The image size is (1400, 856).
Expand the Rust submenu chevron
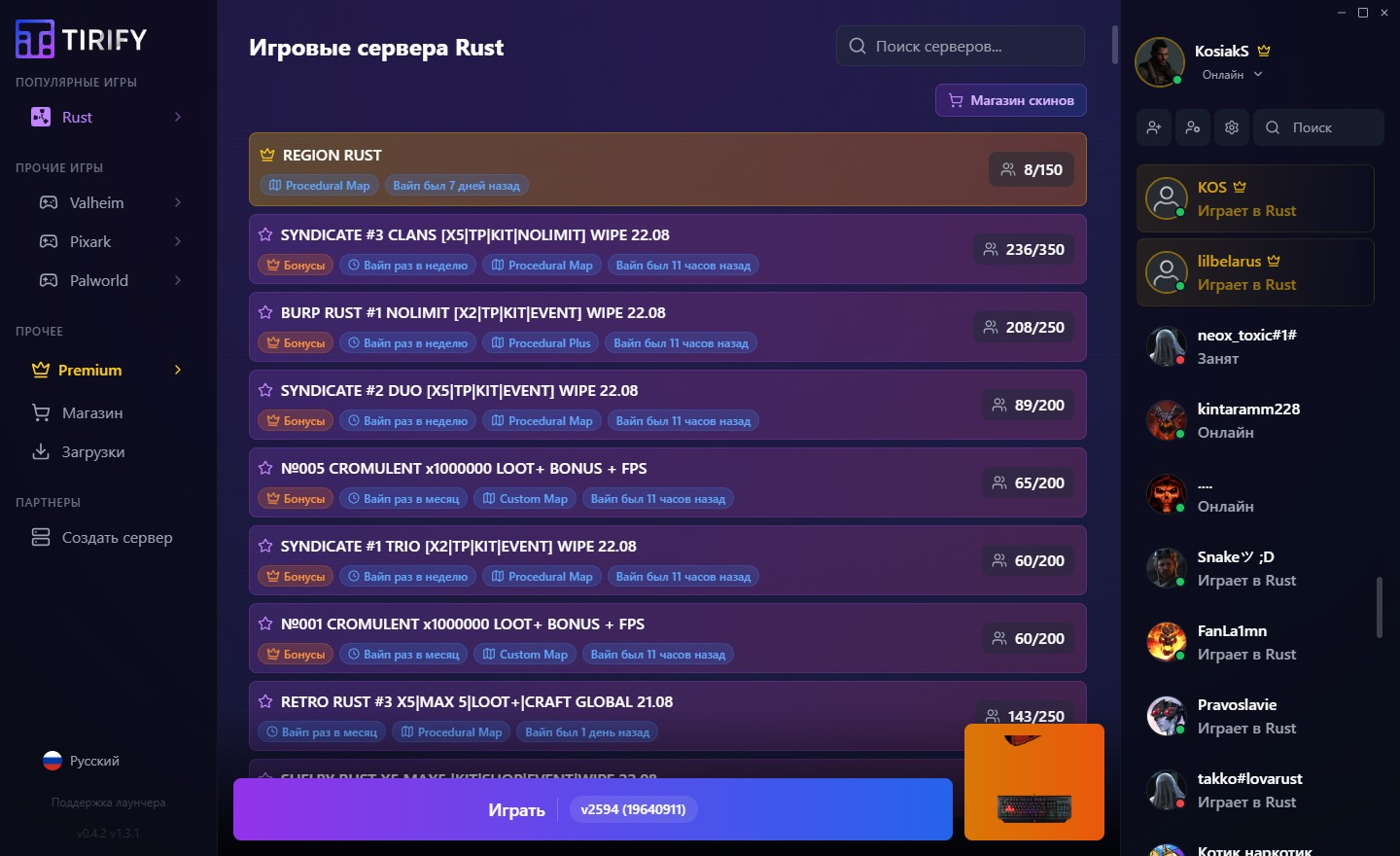(178, 117)
